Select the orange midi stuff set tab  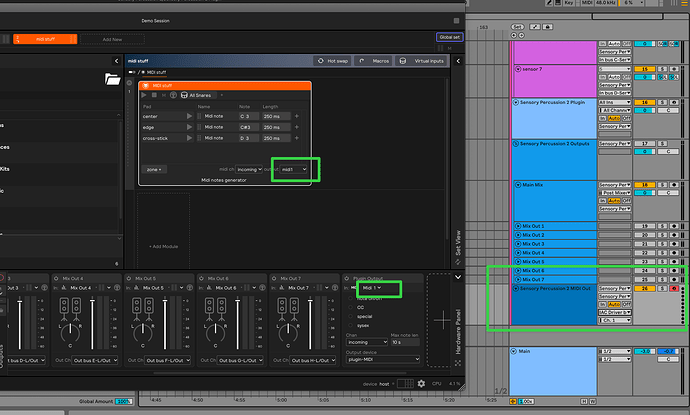coord(45,39)
